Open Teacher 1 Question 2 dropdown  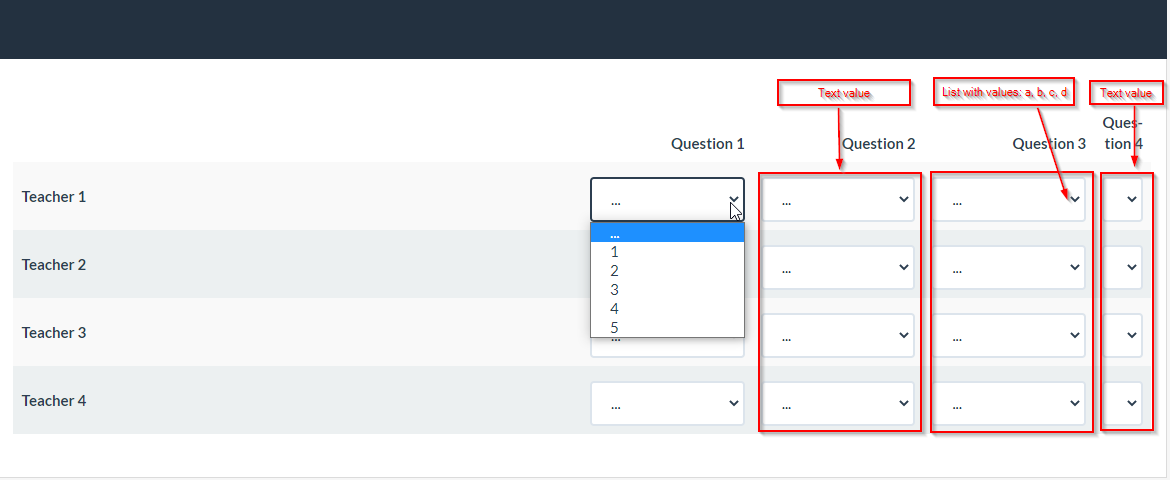838,200
